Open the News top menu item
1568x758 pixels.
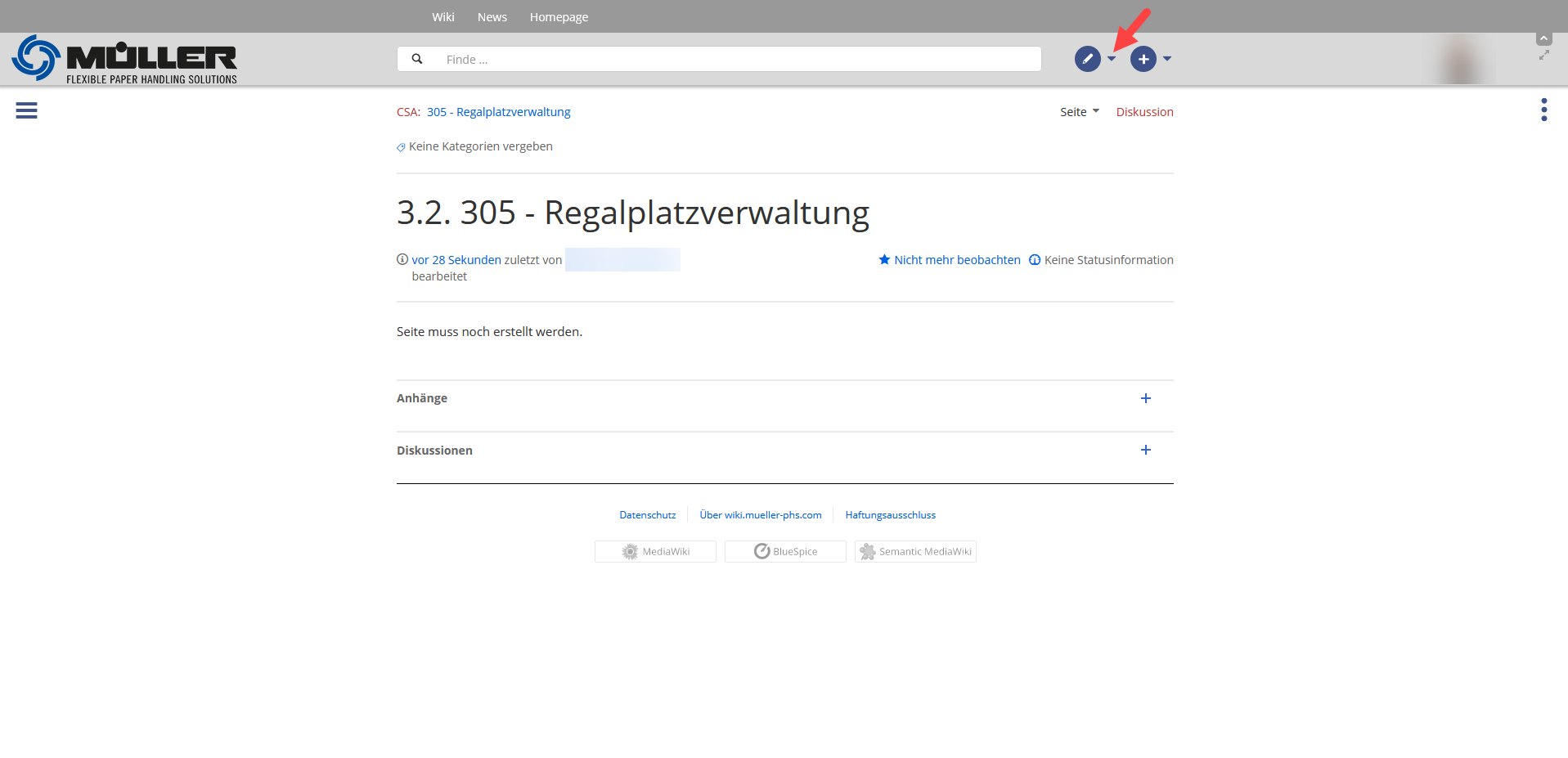click(x=492, y=17)
